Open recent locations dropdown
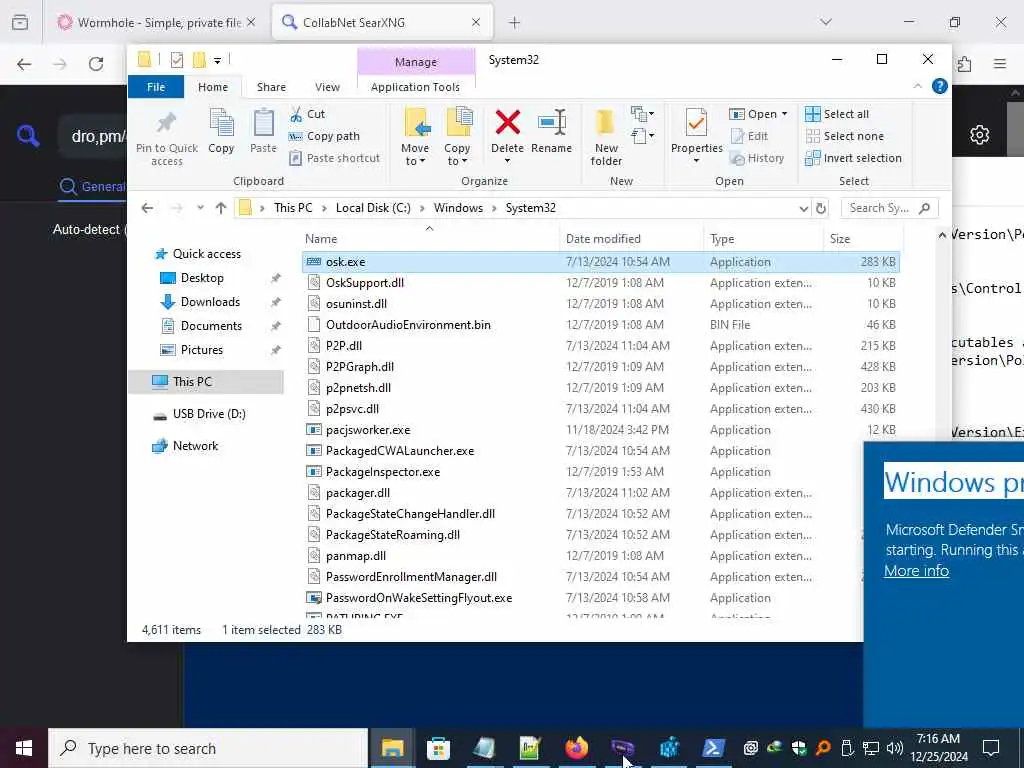Screen dimensions: 1024x768 click(200, 208)
